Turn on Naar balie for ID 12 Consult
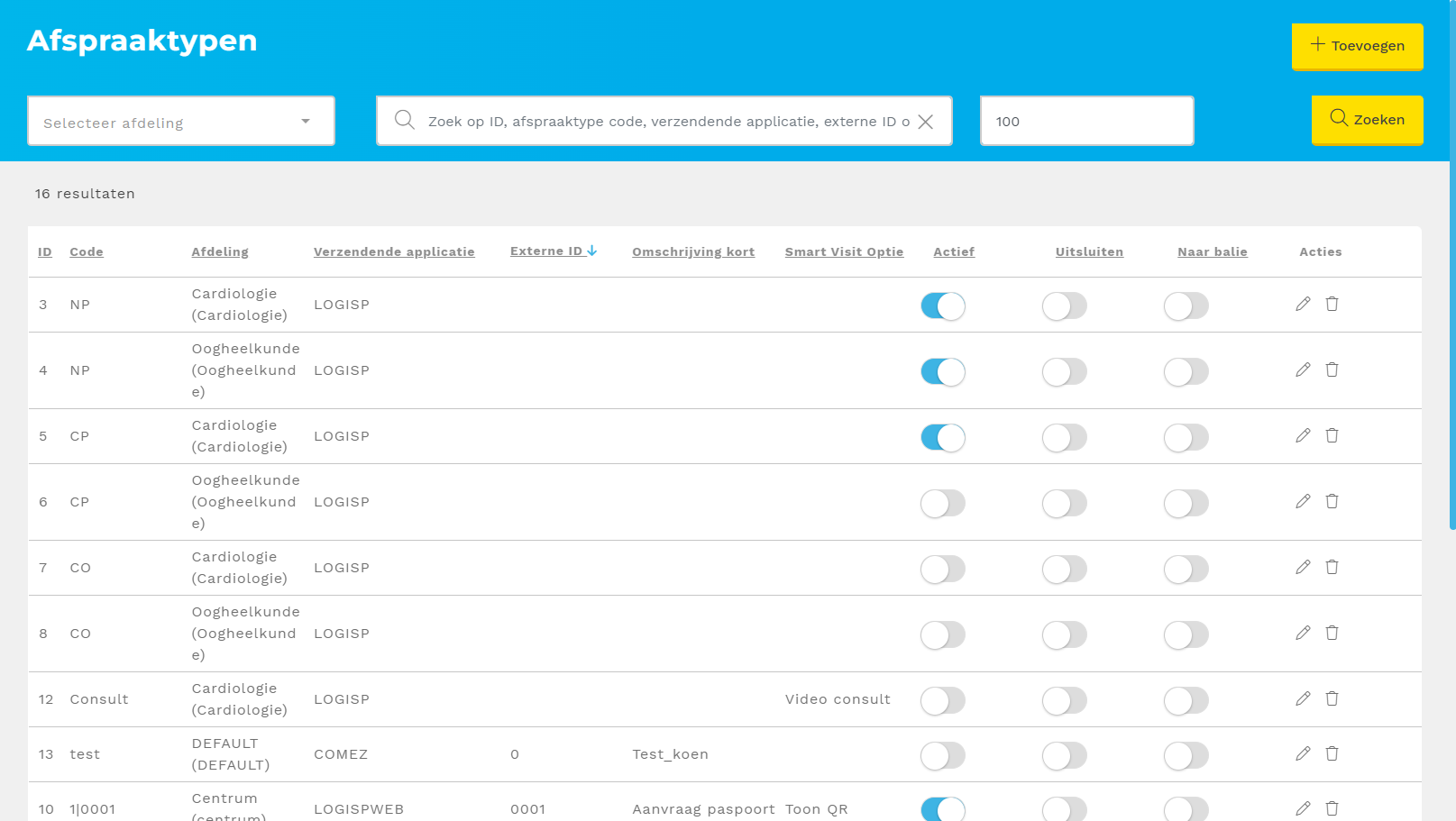The image size is (1456, 821). click(1186, 701)
